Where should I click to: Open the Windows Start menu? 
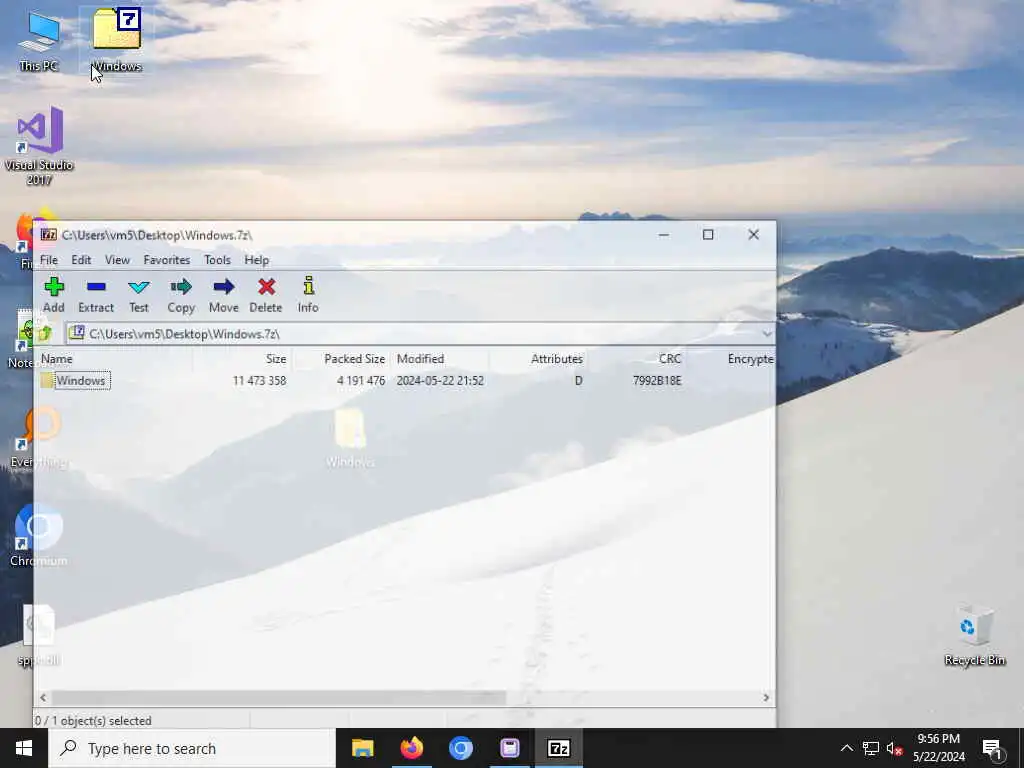(24, 748)
